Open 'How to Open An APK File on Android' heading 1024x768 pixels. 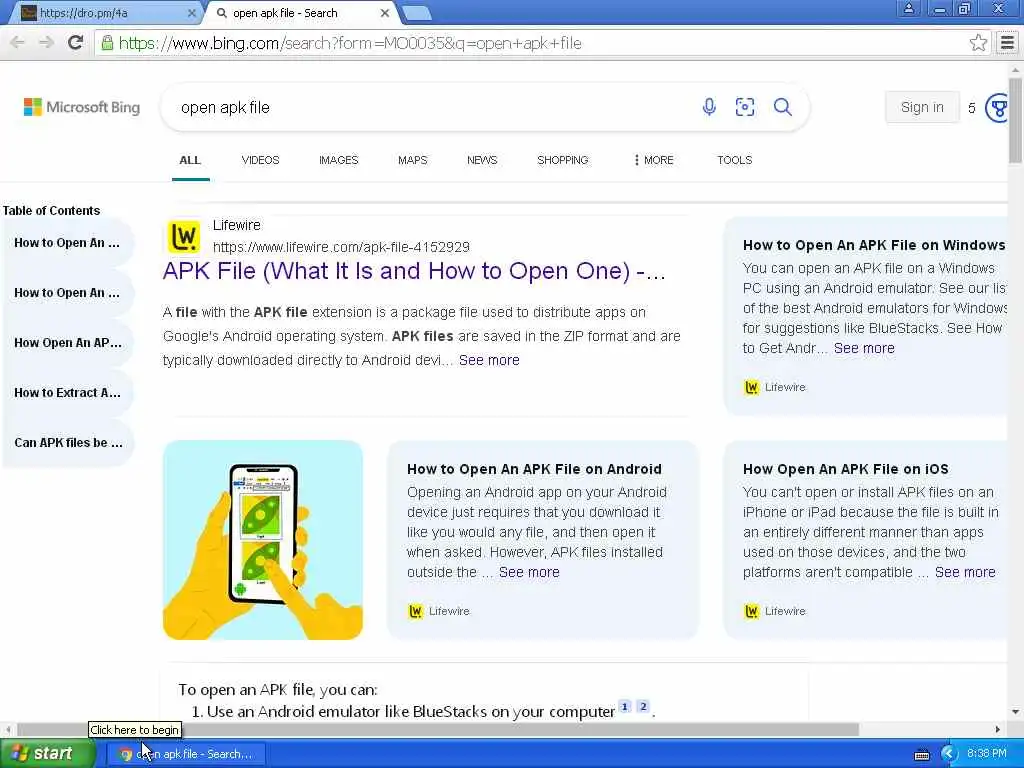tap(534, 469)
